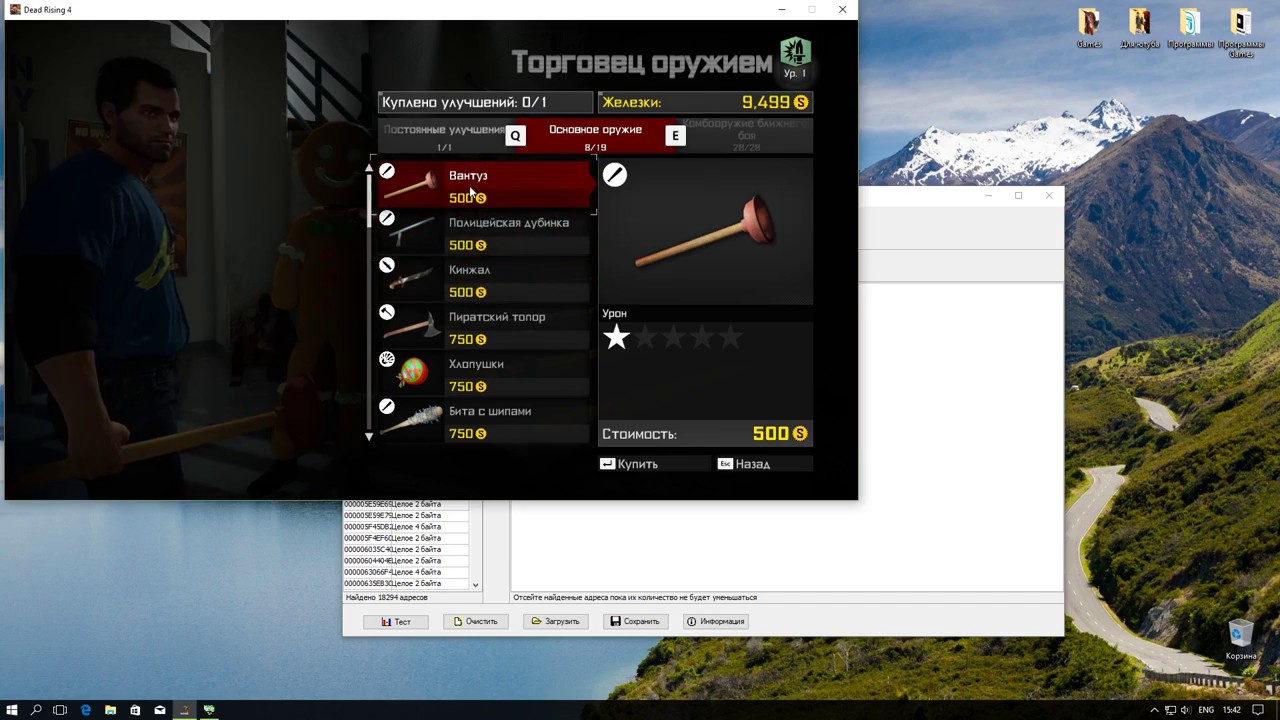This screenshot has width=1280, height=720.
Task: Click the Тест button in the scanner window
Action: pyautogui.click(x=396, y=622)
